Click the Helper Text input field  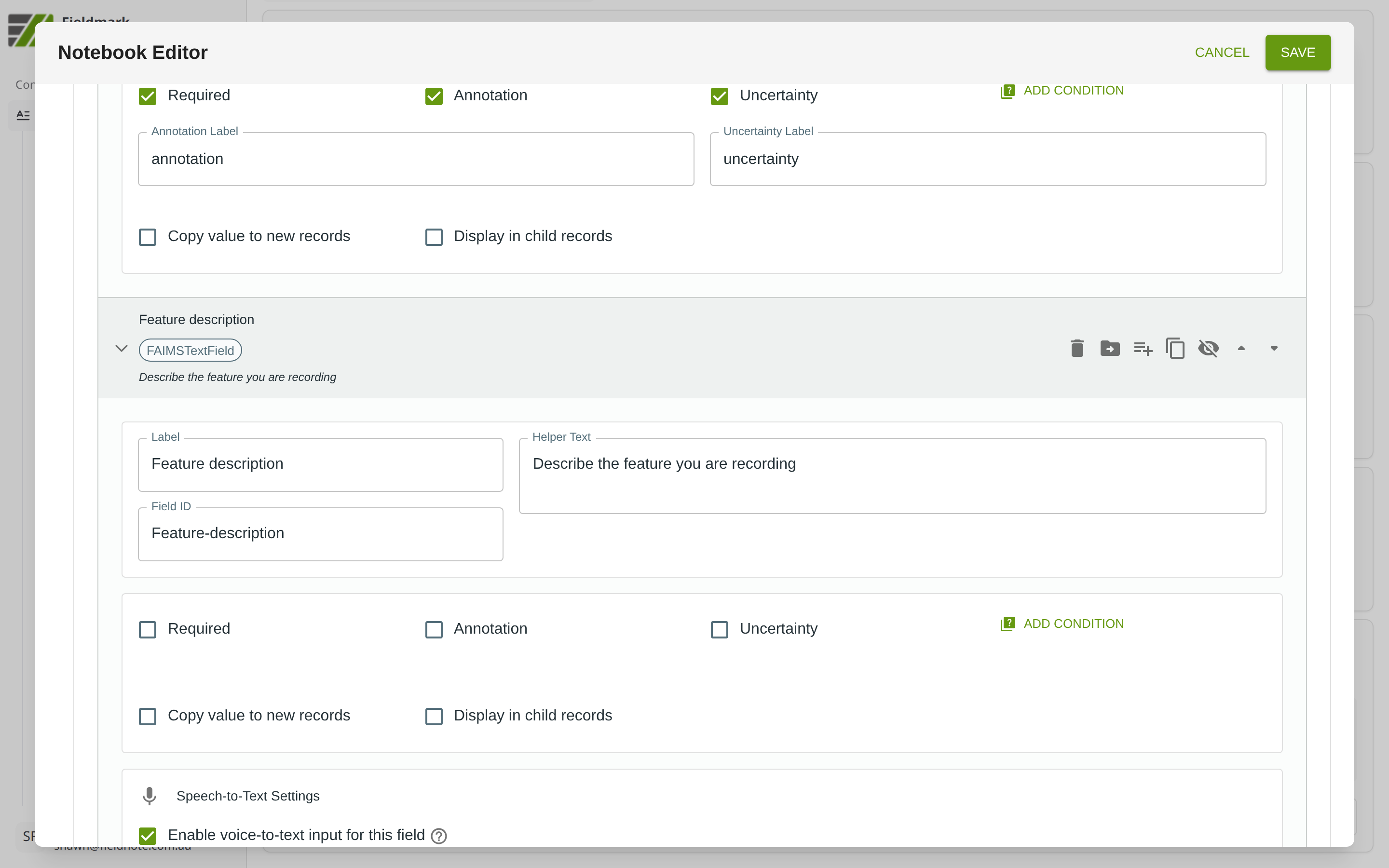click(892, 475)
